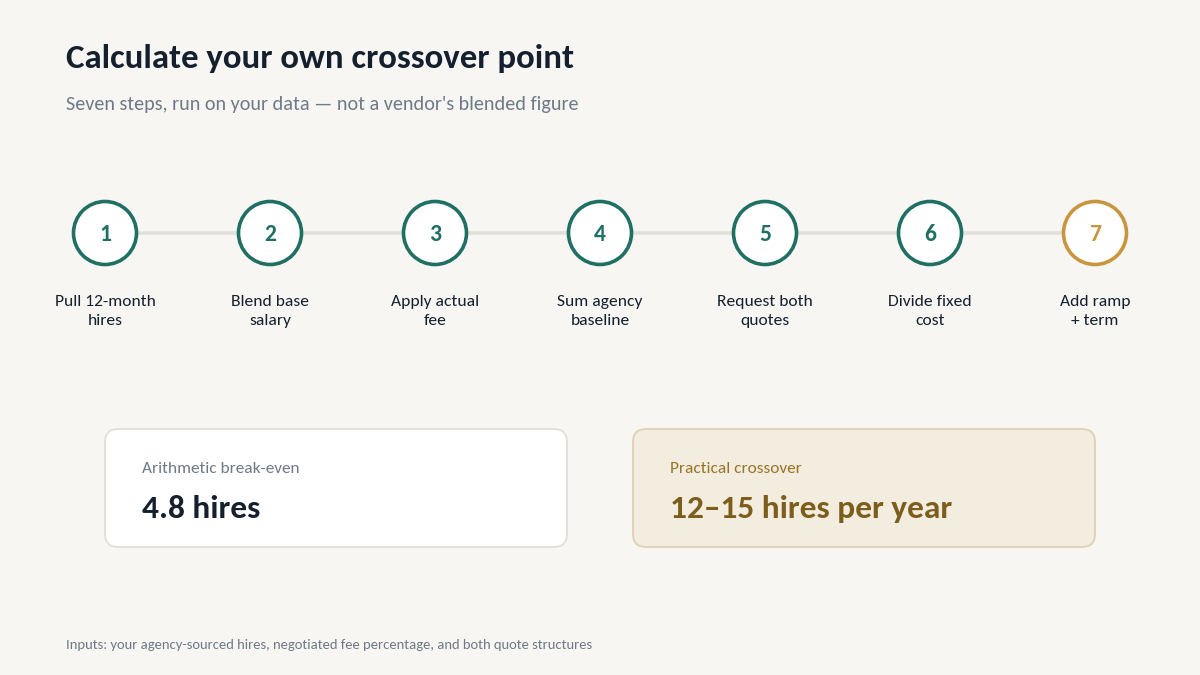Viewport: 1200px width, 675px height.
Task: Click step 1 circle
Action: (x=105, y=233)
